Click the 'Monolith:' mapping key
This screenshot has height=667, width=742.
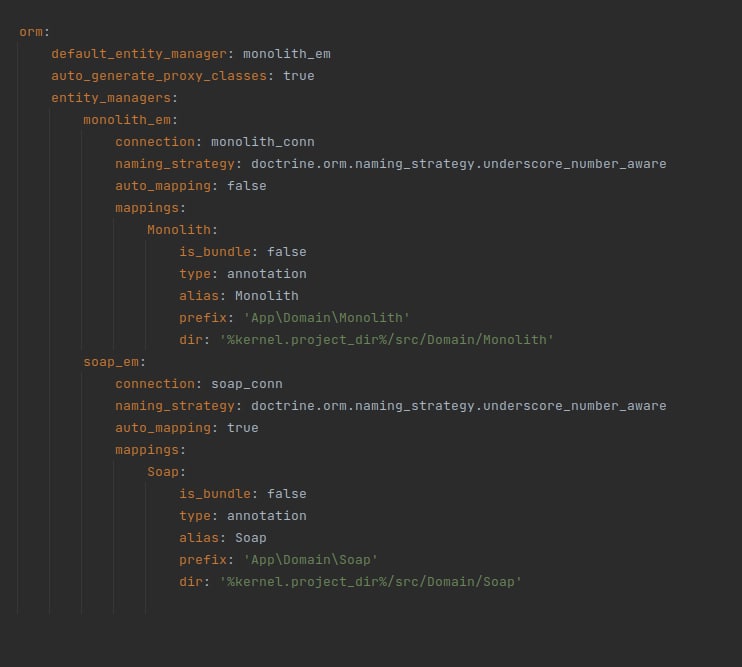(182, 230)
